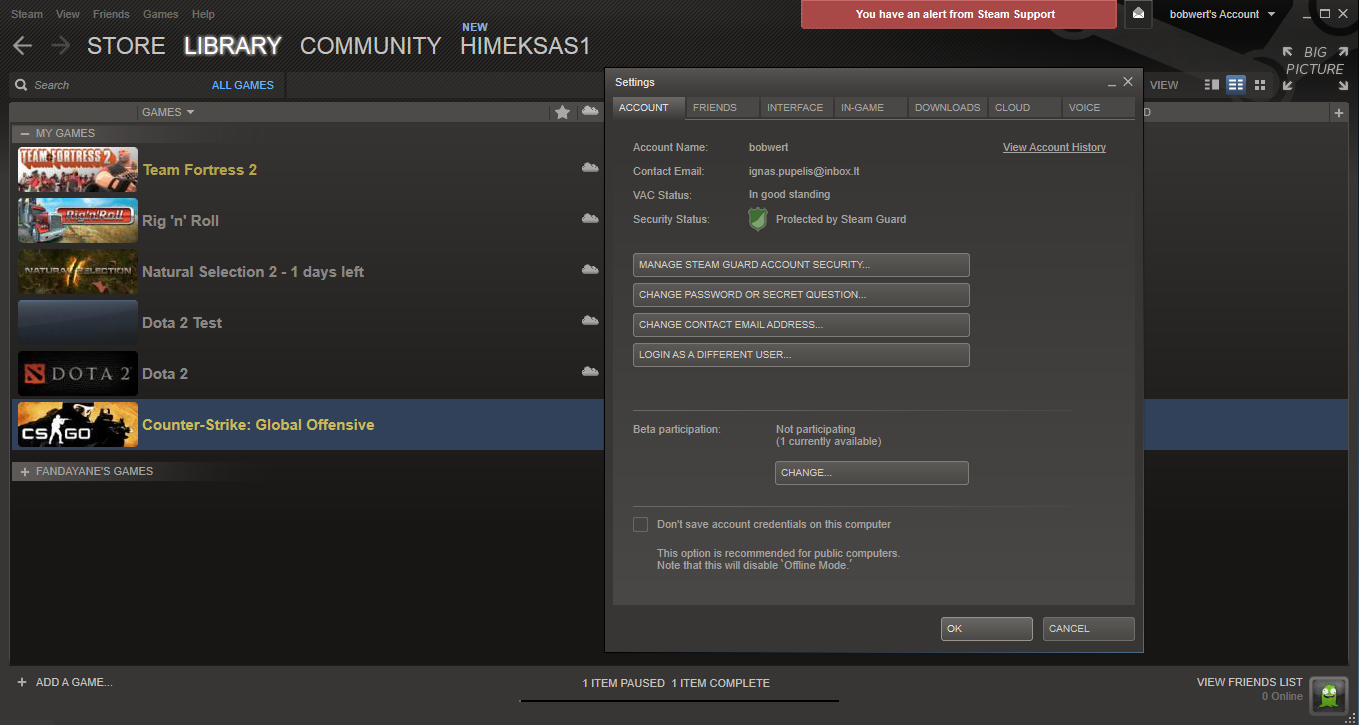1359x725 pixels.
Task: Select the Dota 2 logo thumbnail
Action: [78, 374]
